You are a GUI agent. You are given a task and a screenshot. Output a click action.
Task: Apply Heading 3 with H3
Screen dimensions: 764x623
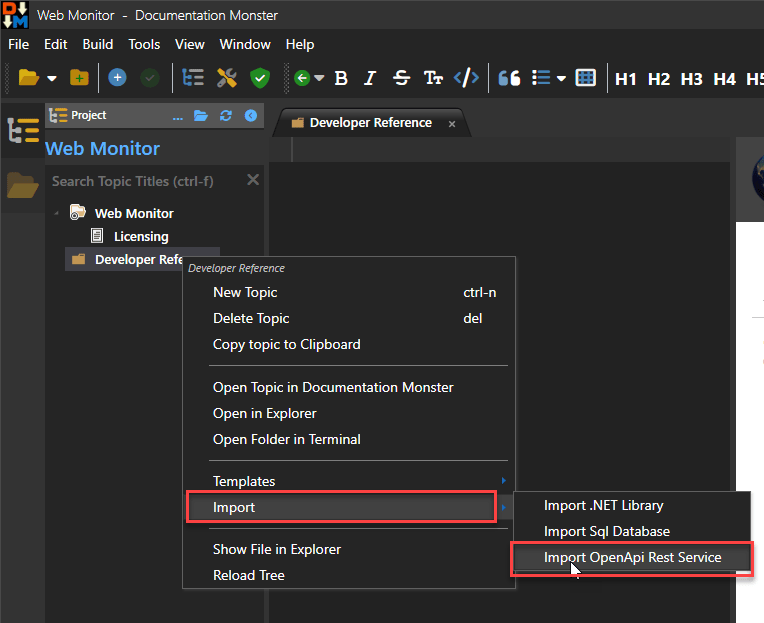(x=691, y=79)
